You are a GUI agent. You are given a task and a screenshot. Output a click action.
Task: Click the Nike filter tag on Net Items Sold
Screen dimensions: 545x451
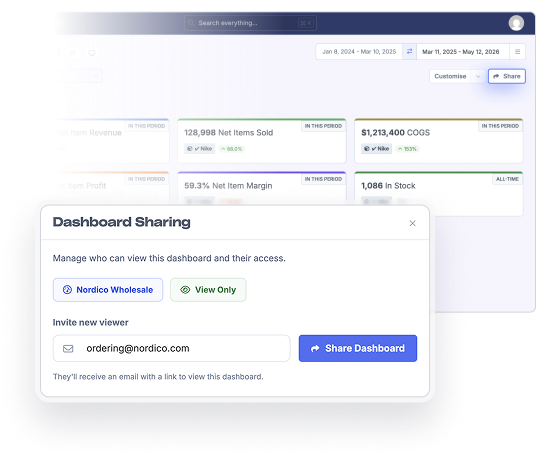pyautogui.click(x=200, y=149)
